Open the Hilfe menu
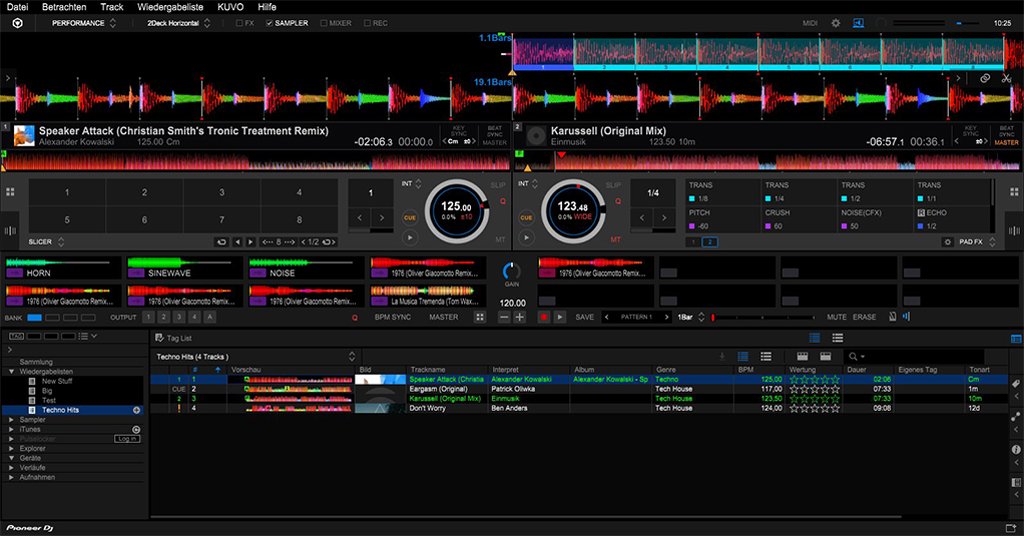The height and width of the screenshot is (536, 1024). pyautogui.click(x=267, y=7)
